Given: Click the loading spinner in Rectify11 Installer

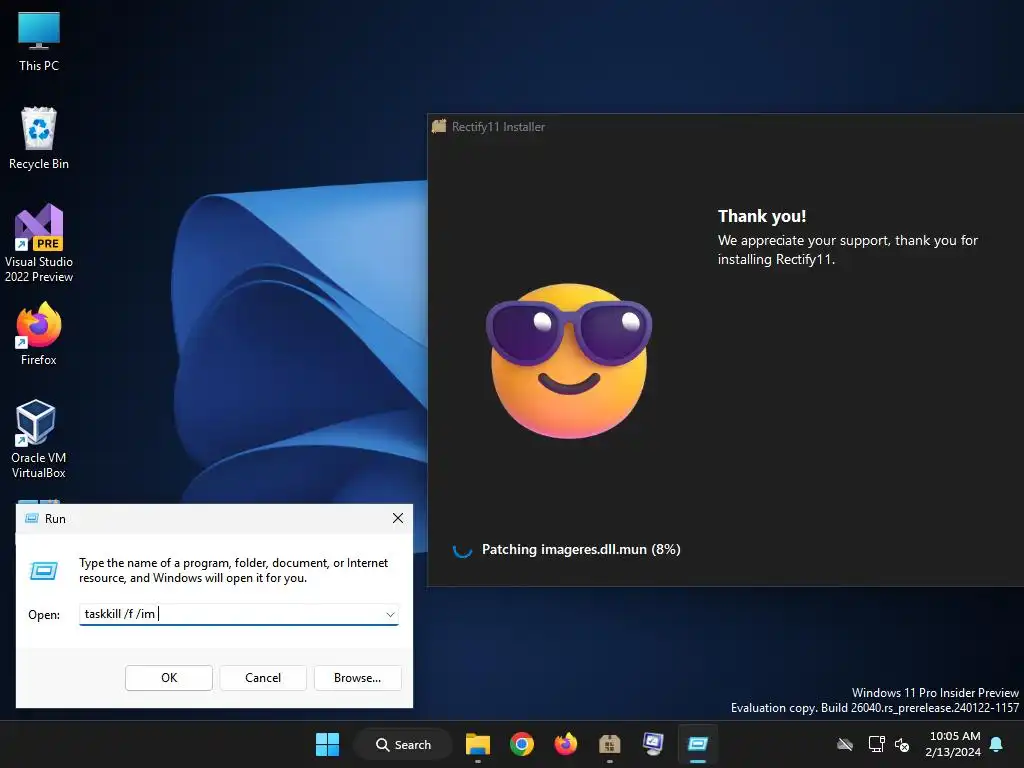Looking at the screenshot, I should click(x=462, y=550).
